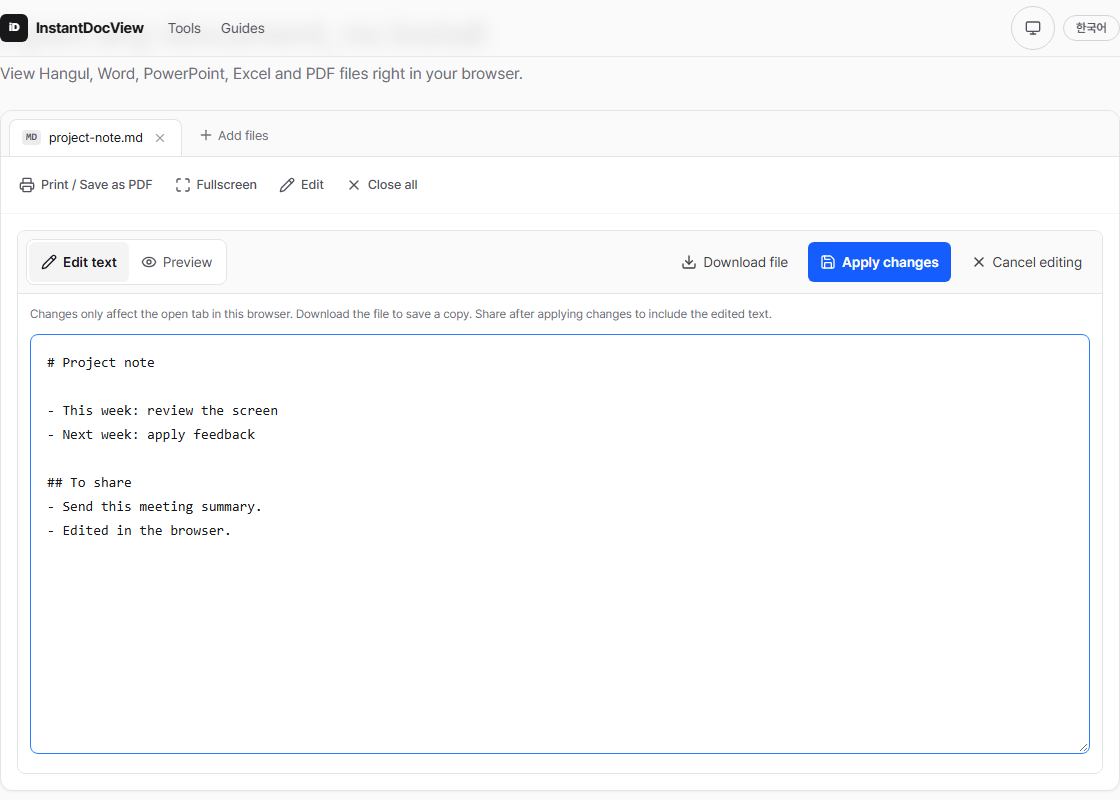Click the '## To share' line

89,483
